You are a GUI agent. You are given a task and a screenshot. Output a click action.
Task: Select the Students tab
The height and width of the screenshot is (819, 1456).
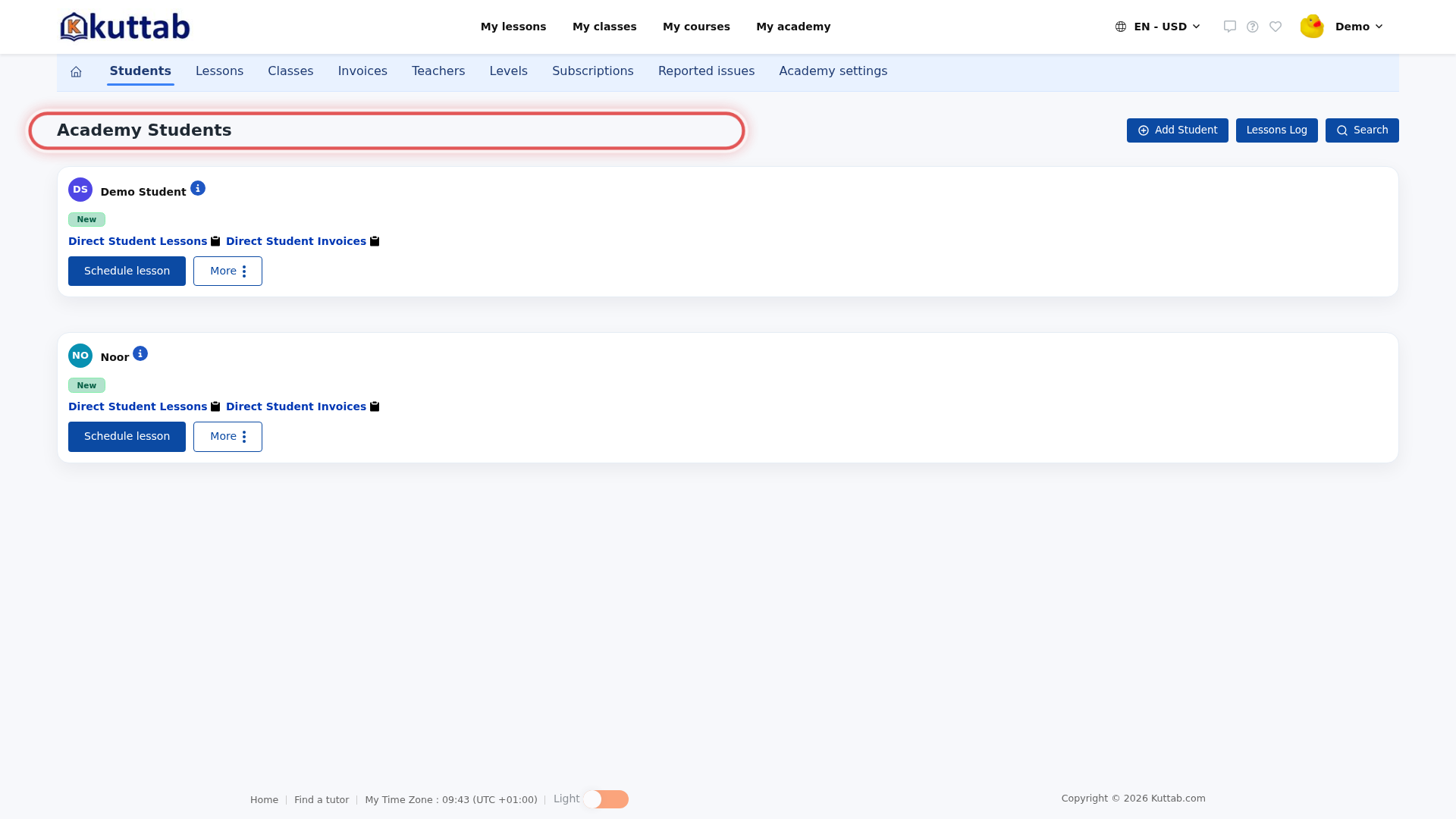click(140, 71)
